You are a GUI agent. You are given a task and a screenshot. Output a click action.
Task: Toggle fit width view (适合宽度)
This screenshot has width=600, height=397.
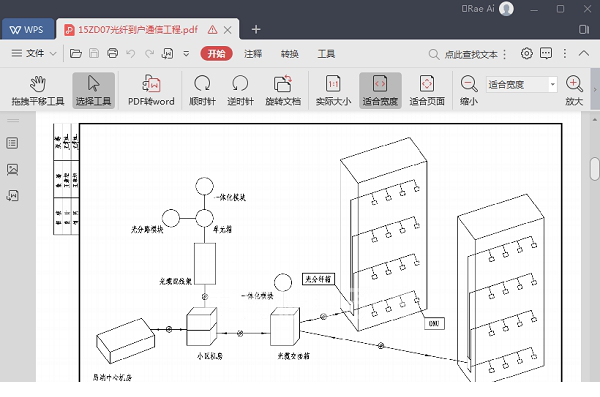click(380, 90)
